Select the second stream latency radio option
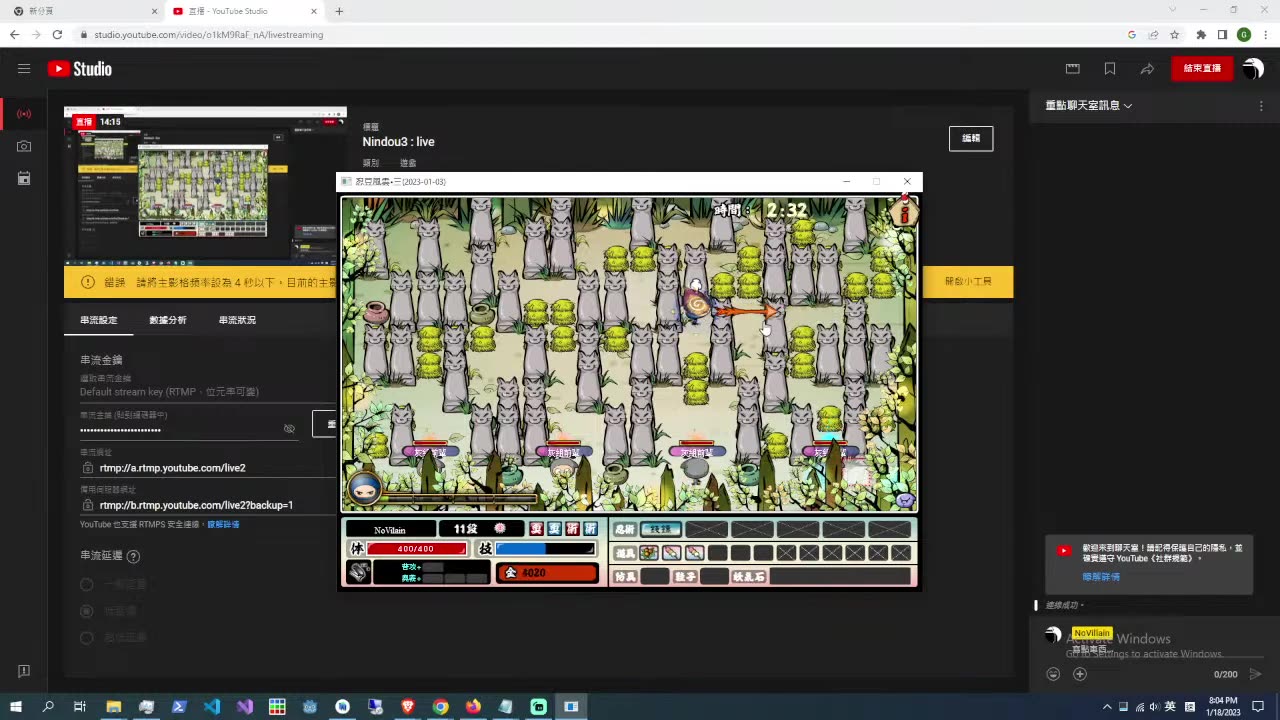 87,610
